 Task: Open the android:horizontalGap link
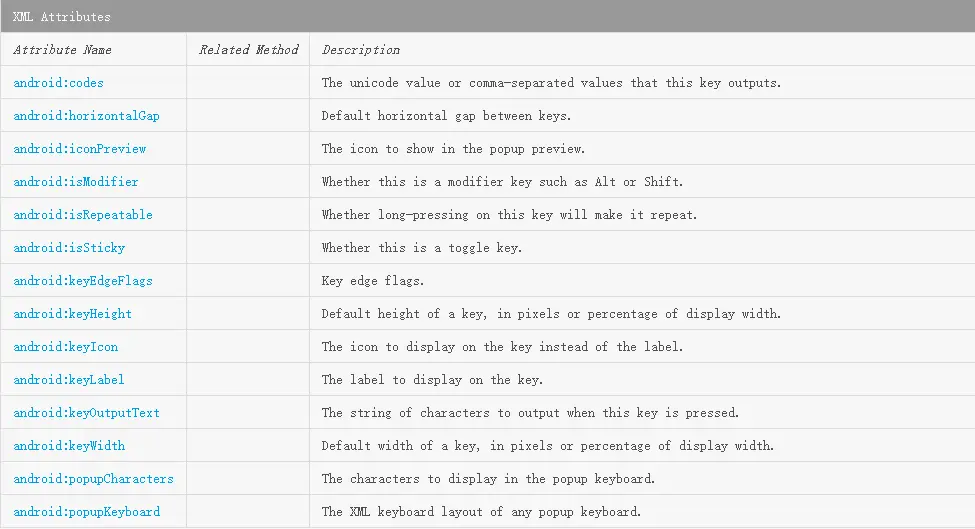[86, 116]
